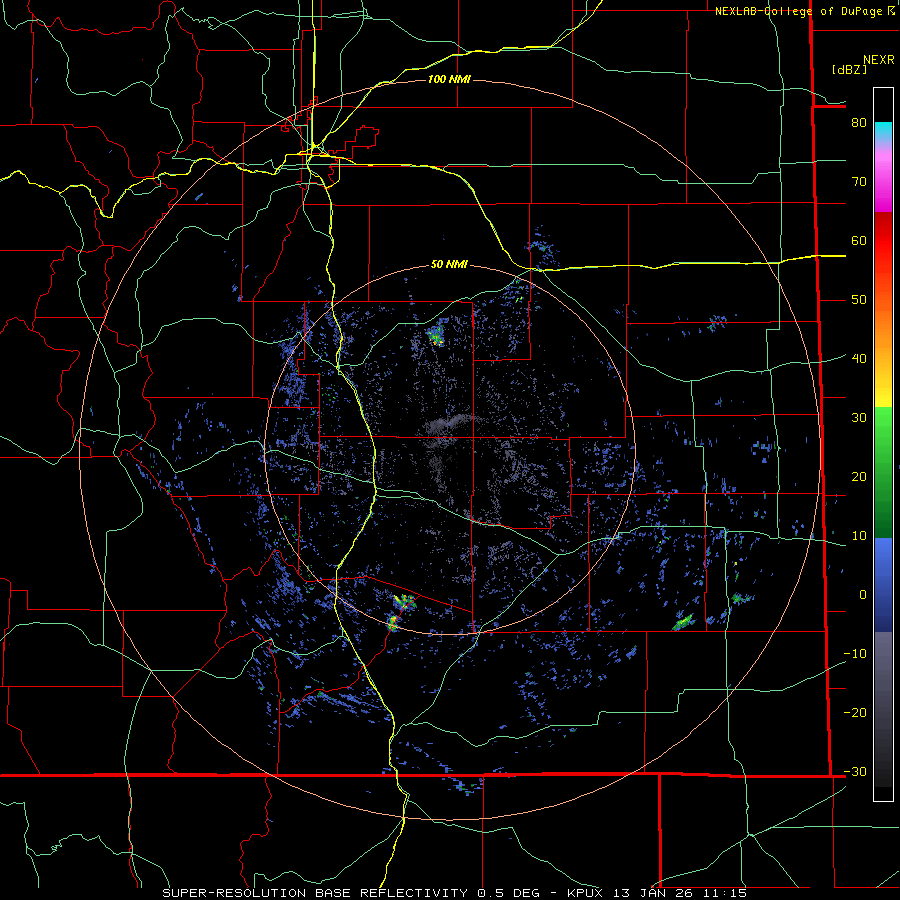Click the -10 value on the dBZ scale
Screen dimensions: 900x900
click(855, 653)
